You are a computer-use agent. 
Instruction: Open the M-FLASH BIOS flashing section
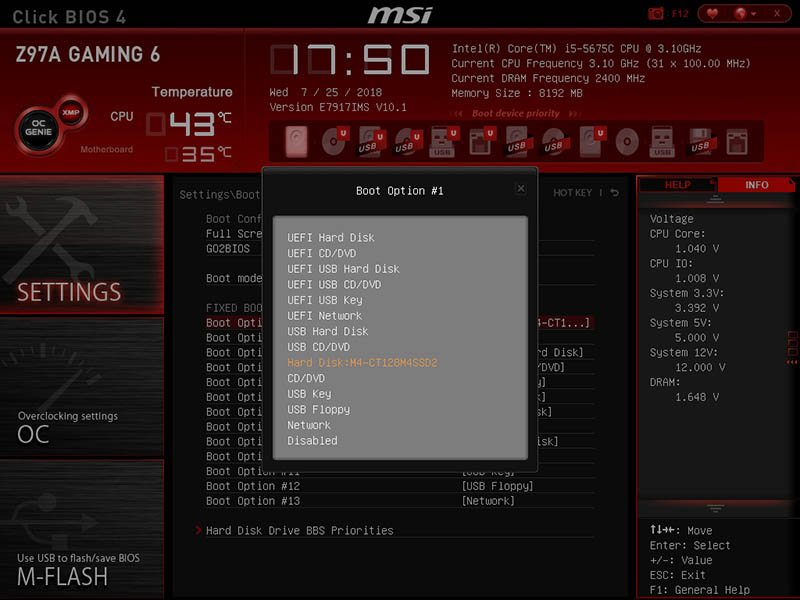tap(82, 530)
